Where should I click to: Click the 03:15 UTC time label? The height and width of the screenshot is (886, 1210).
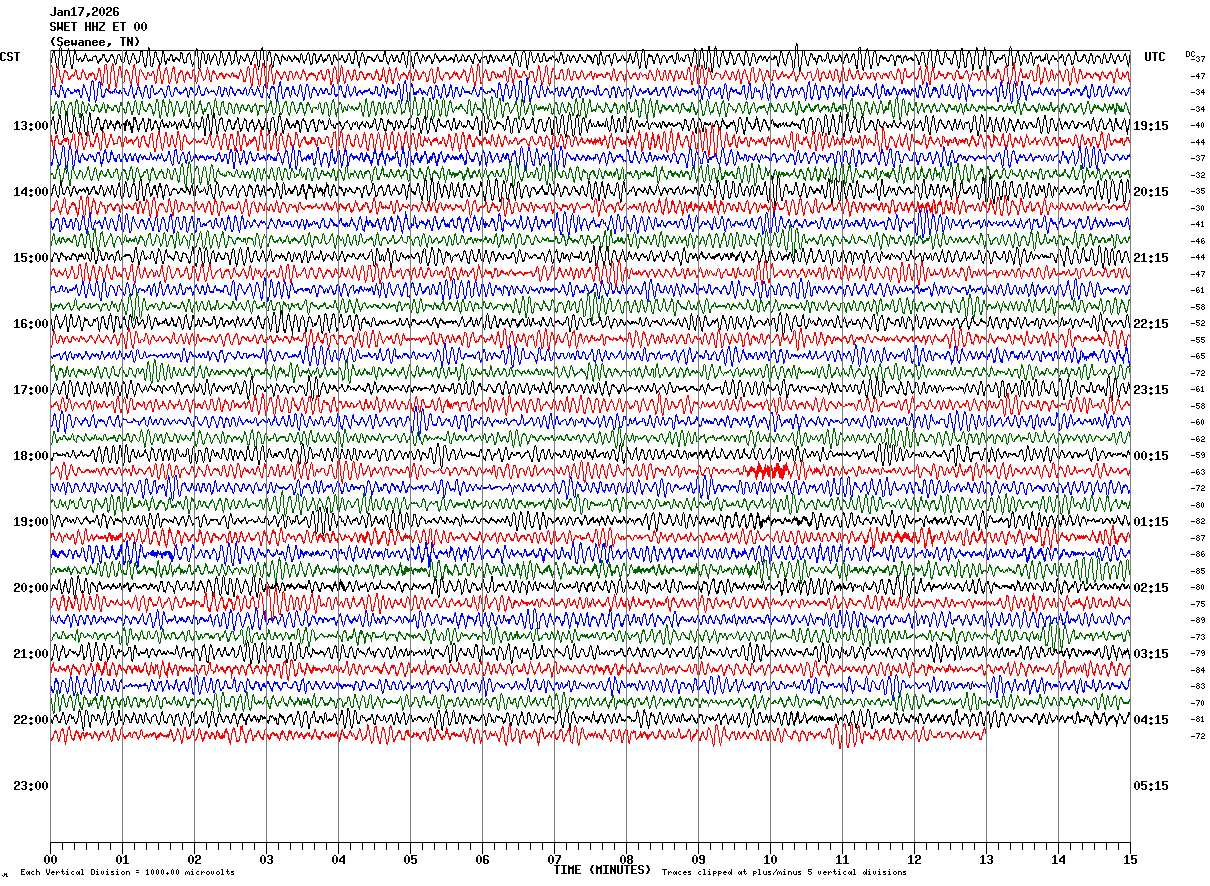(1150, 654)
